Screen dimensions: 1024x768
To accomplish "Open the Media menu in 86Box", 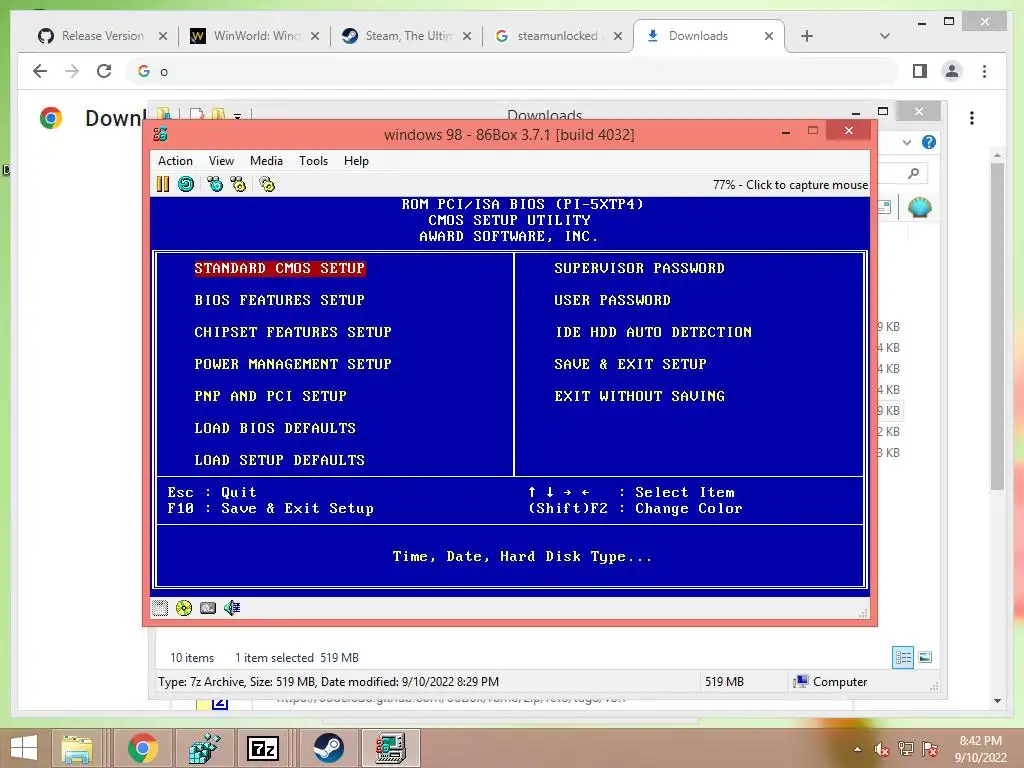I will pos(266,161).
